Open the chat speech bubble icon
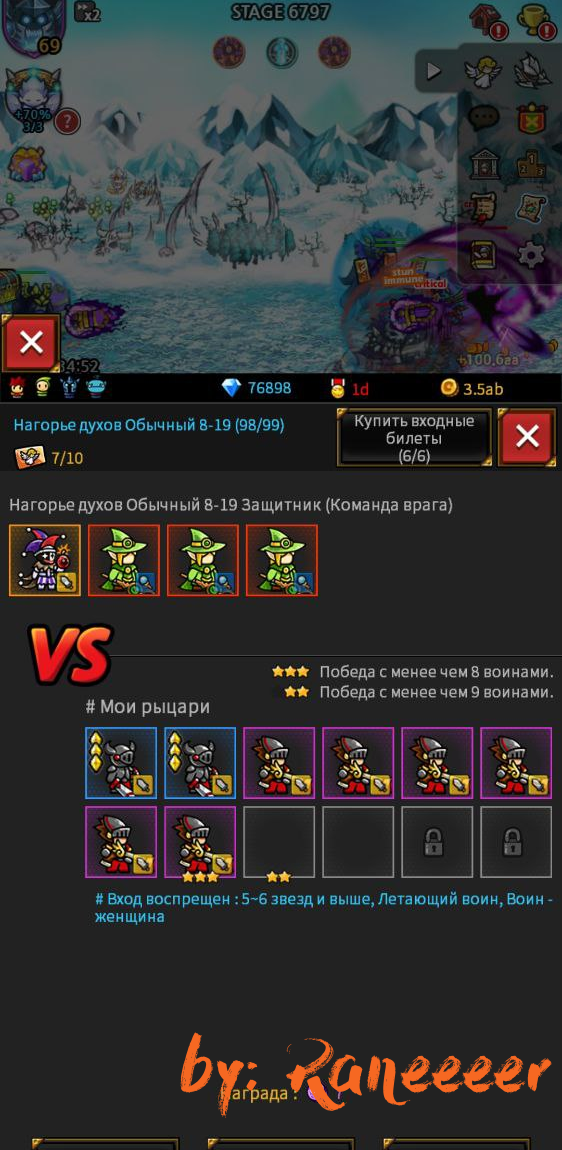Screen dimensions: 562x1150 click(483, 117)
